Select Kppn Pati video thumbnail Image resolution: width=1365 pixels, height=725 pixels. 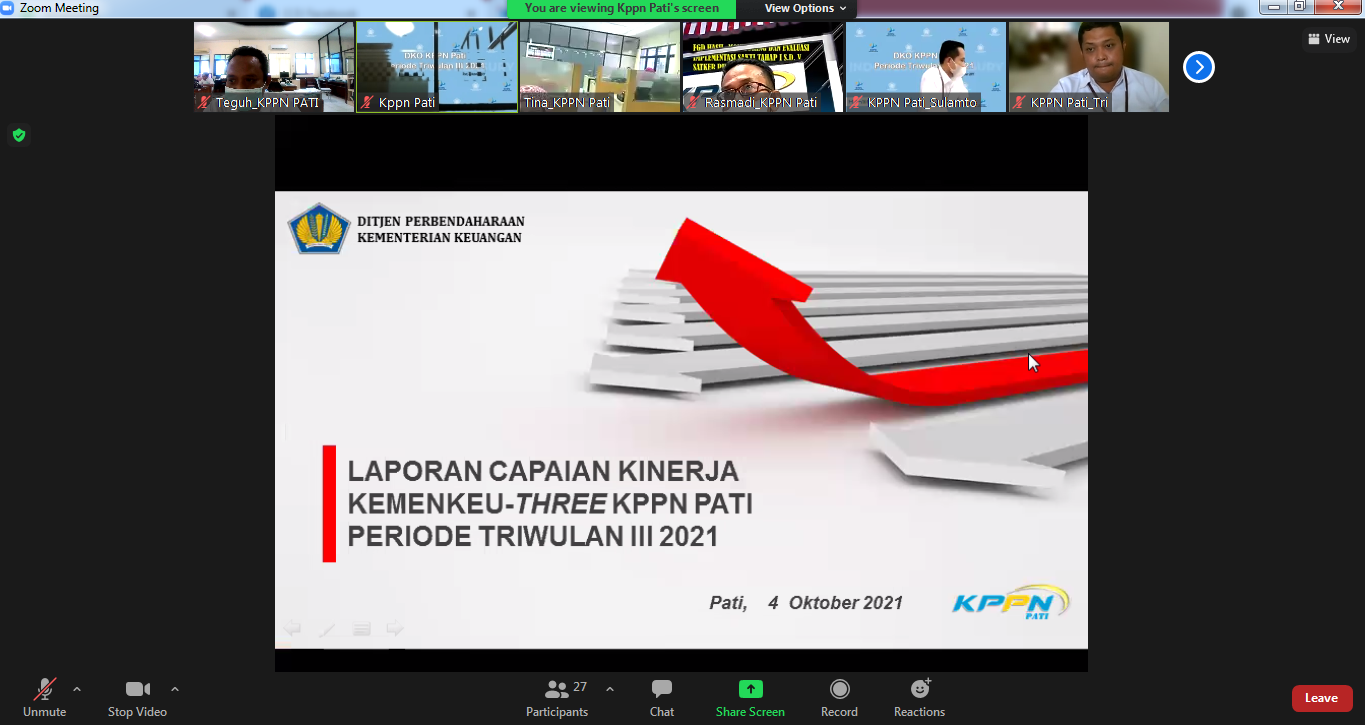click(437, 67)
